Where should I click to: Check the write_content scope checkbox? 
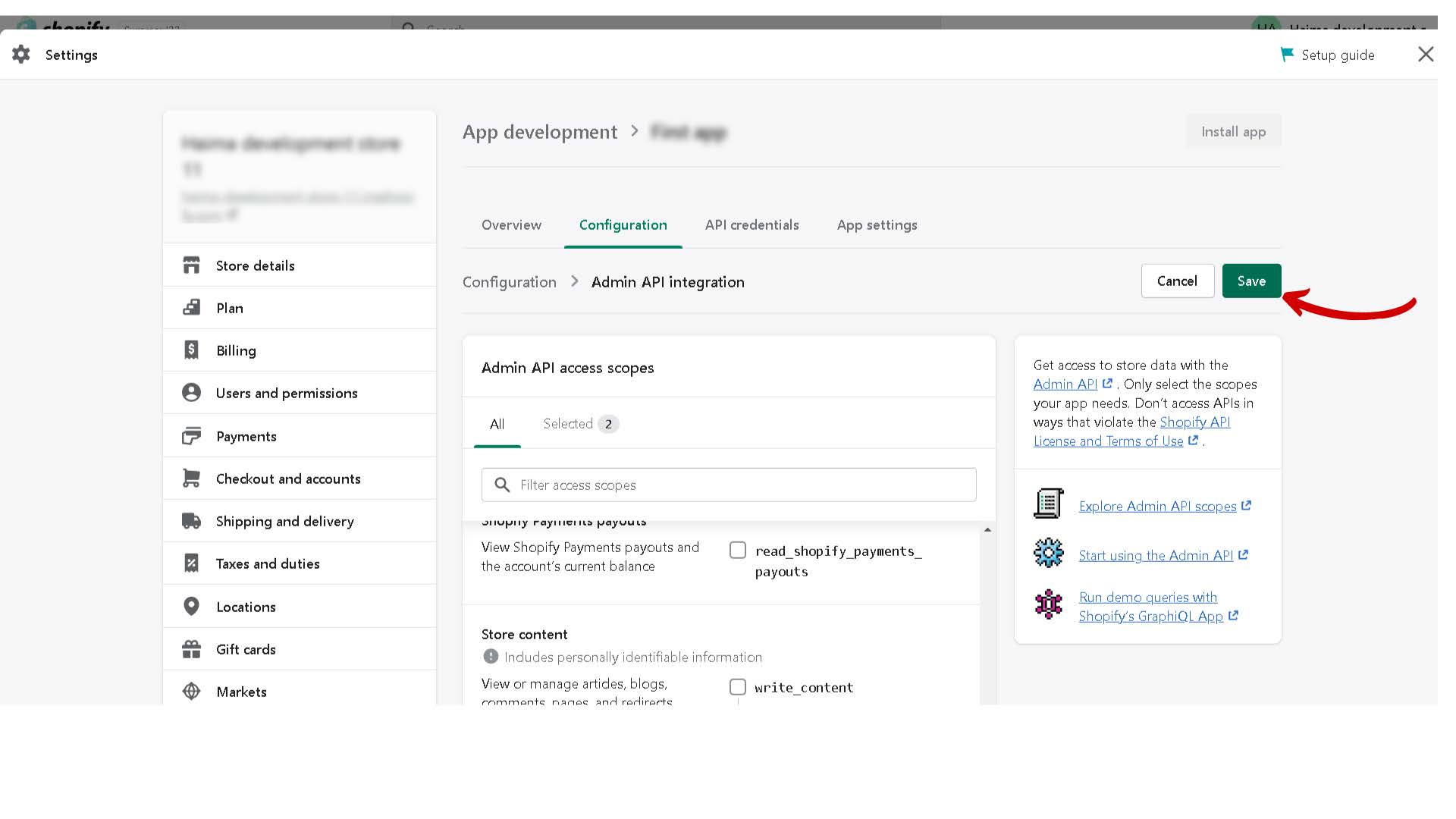(738, 687)
